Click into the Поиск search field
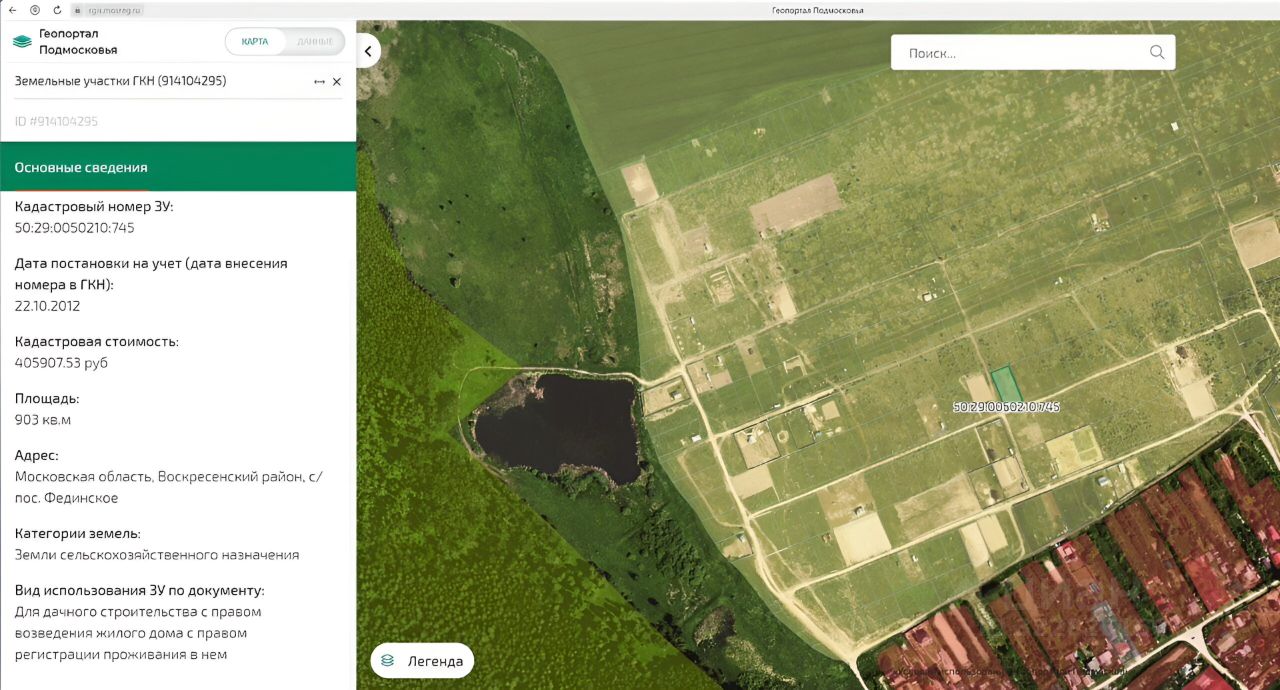This screenshot has height=690, width=1280. click(x=1020, y=53)
